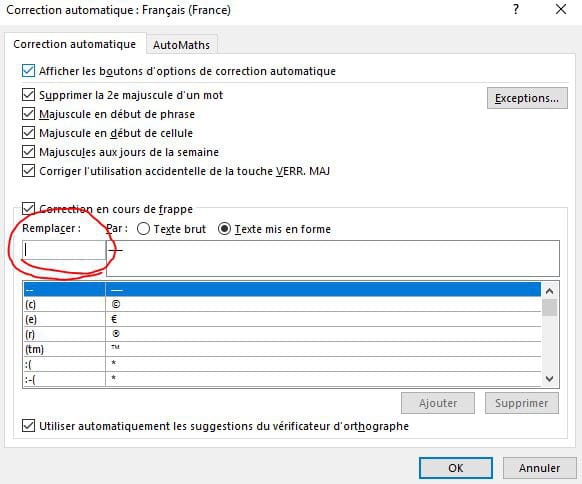The image size is (582, 484).
Task: Switch to the AutoMaths tab
Action: pos(182,45)
